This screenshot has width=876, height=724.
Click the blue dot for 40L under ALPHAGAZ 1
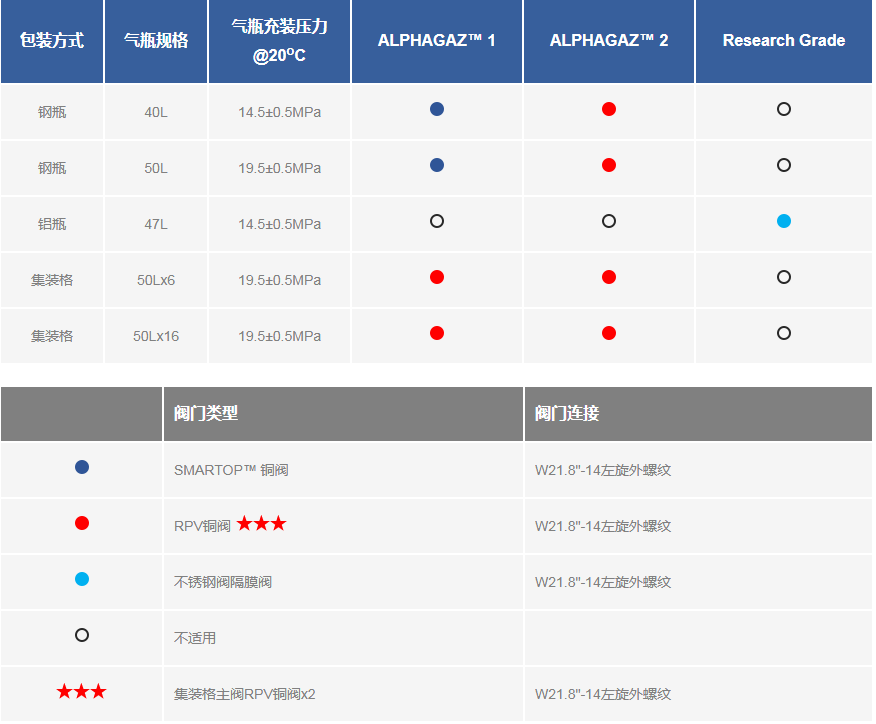pyautogui.click(x=437, y=109)
